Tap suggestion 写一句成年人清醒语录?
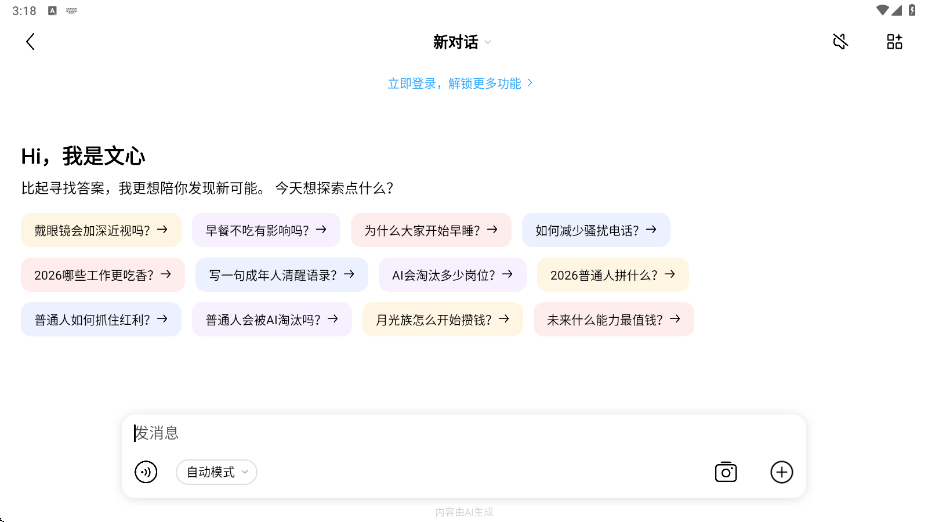 tap(282, 275)
